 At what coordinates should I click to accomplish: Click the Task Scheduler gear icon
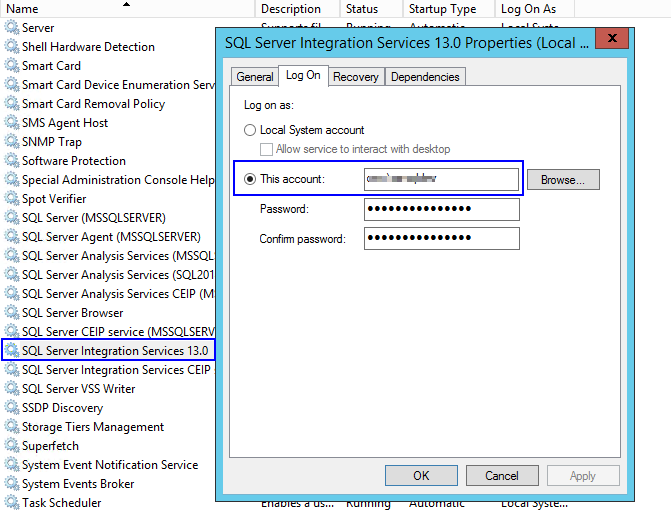tap(12, 503)
